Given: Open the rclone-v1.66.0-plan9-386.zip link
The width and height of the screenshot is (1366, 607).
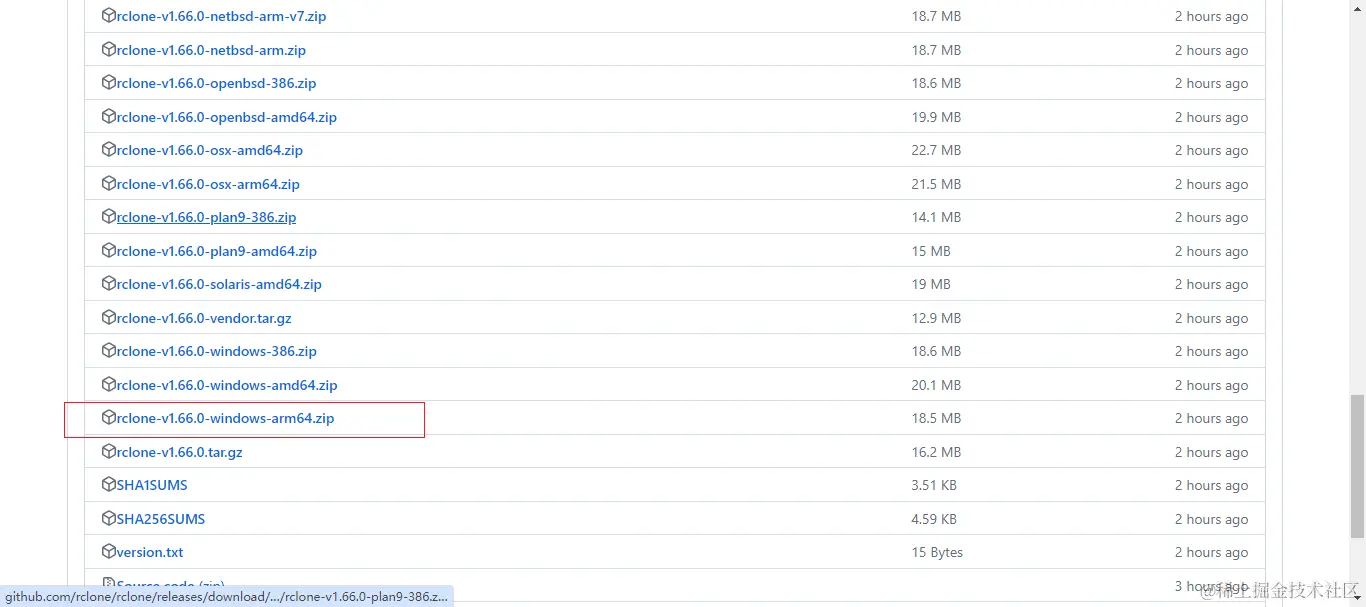Looking at the screenshot, I should 206,217.
